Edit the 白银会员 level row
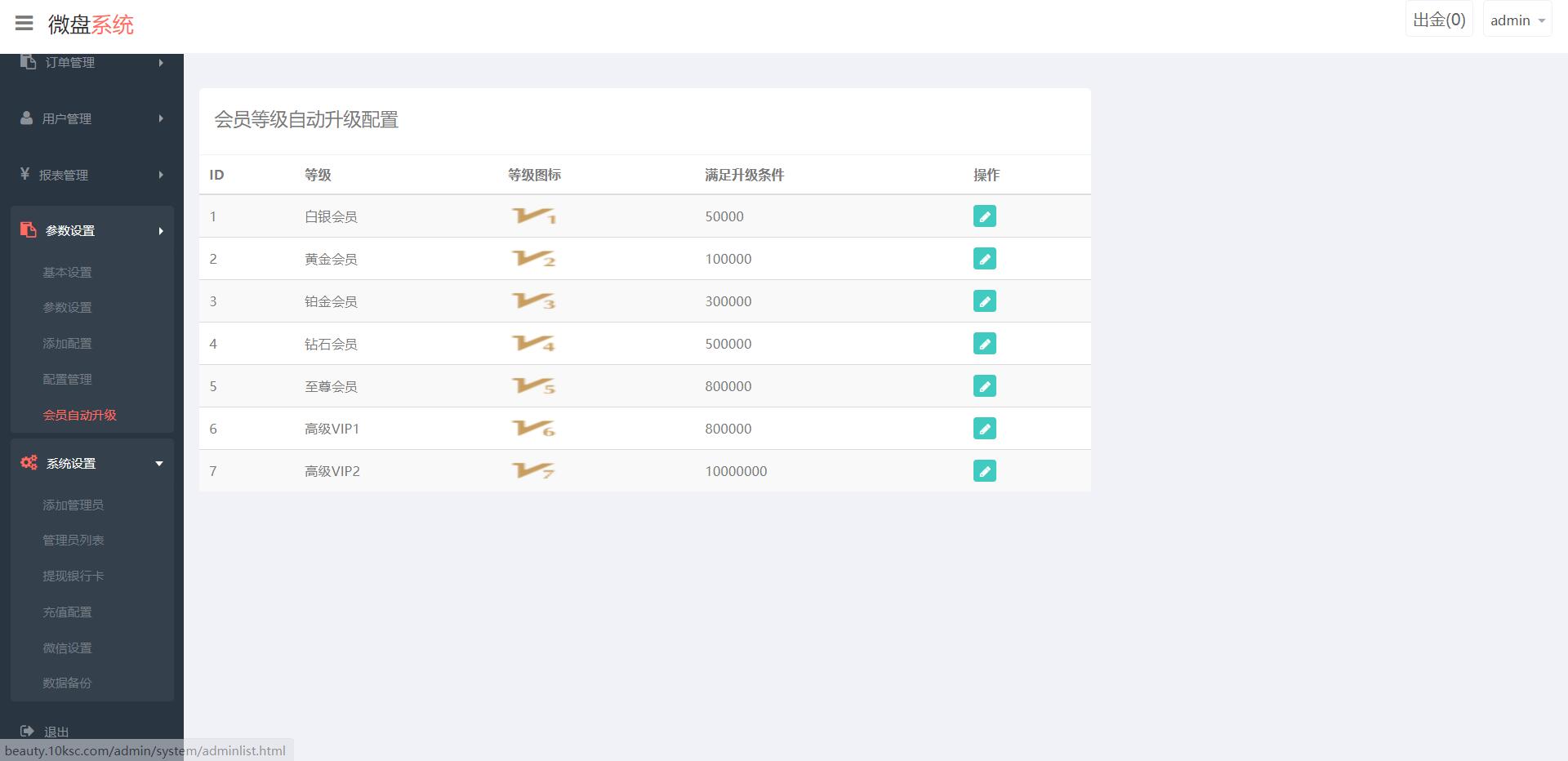The width and height of the screenshot is (1568, 761). (x=984, y=216)
